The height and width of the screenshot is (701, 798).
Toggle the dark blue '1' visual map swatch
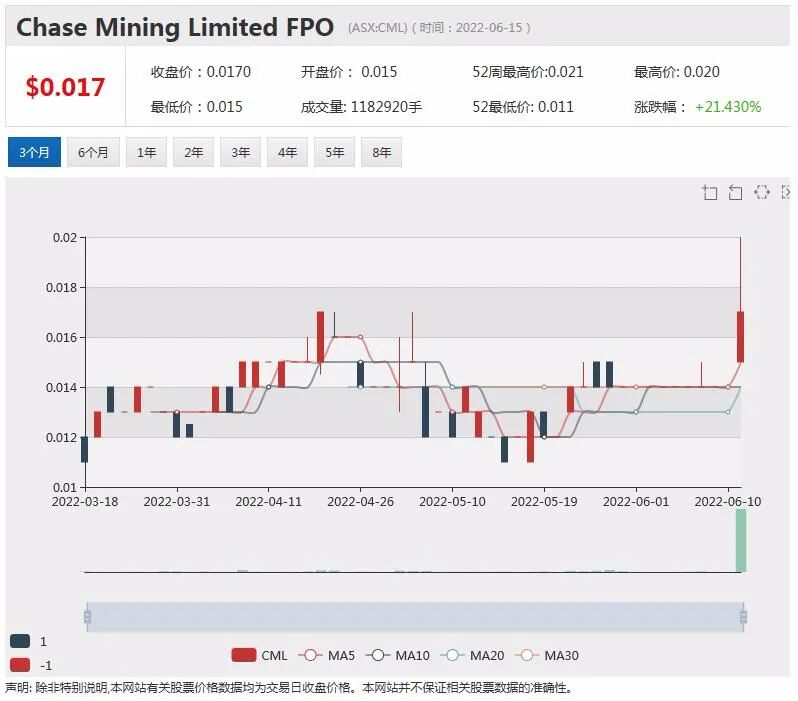pos(20,641)
